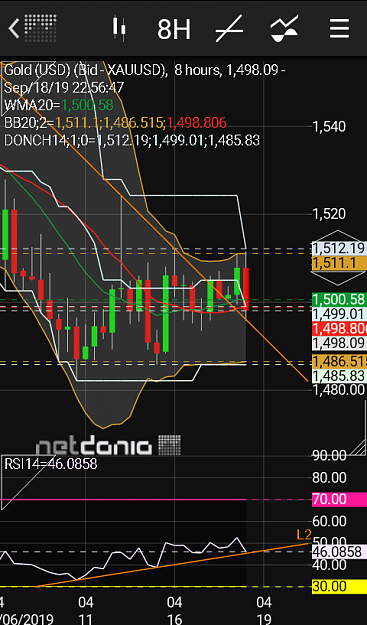
Task: Click the 1,480.00 price axis label
Action: point(339,389)
